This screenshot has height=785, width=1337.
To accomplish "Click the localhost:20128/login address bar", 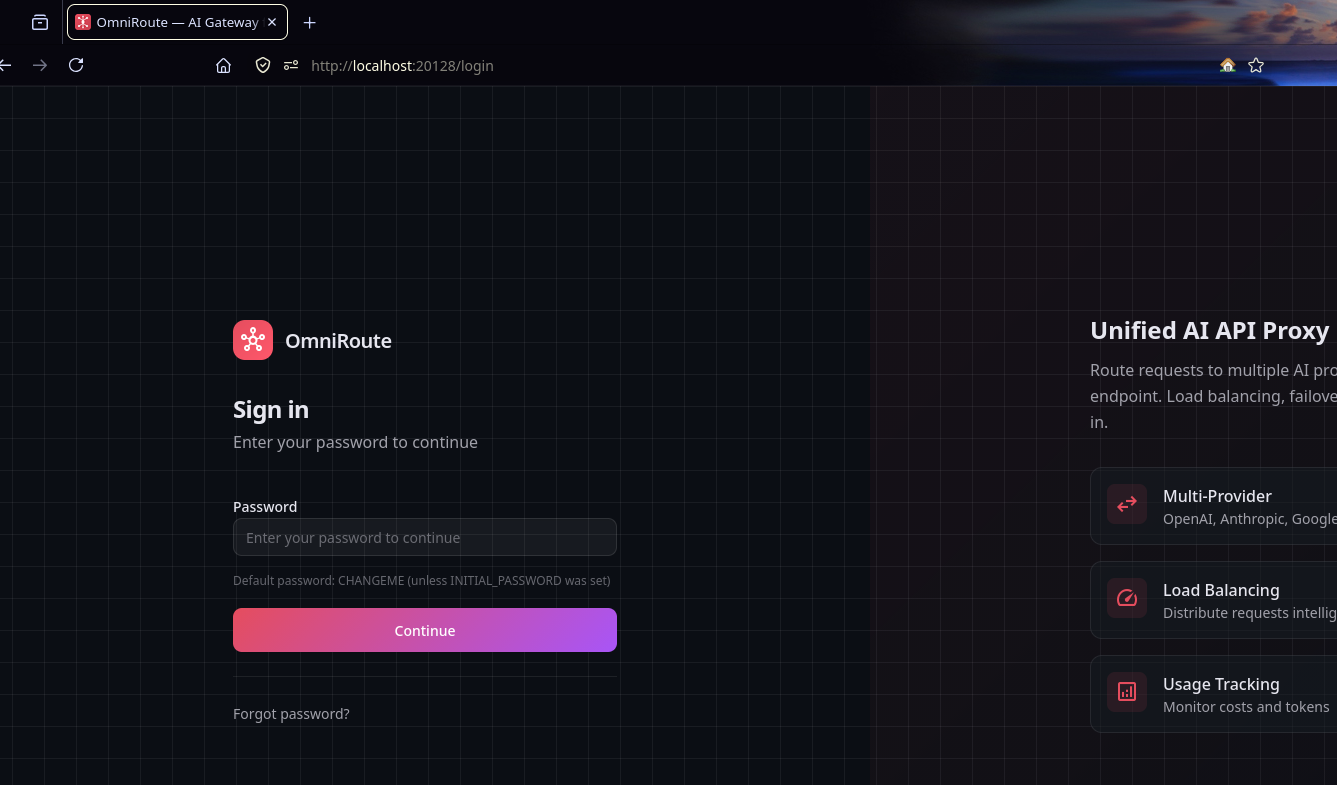I will 402,66.
